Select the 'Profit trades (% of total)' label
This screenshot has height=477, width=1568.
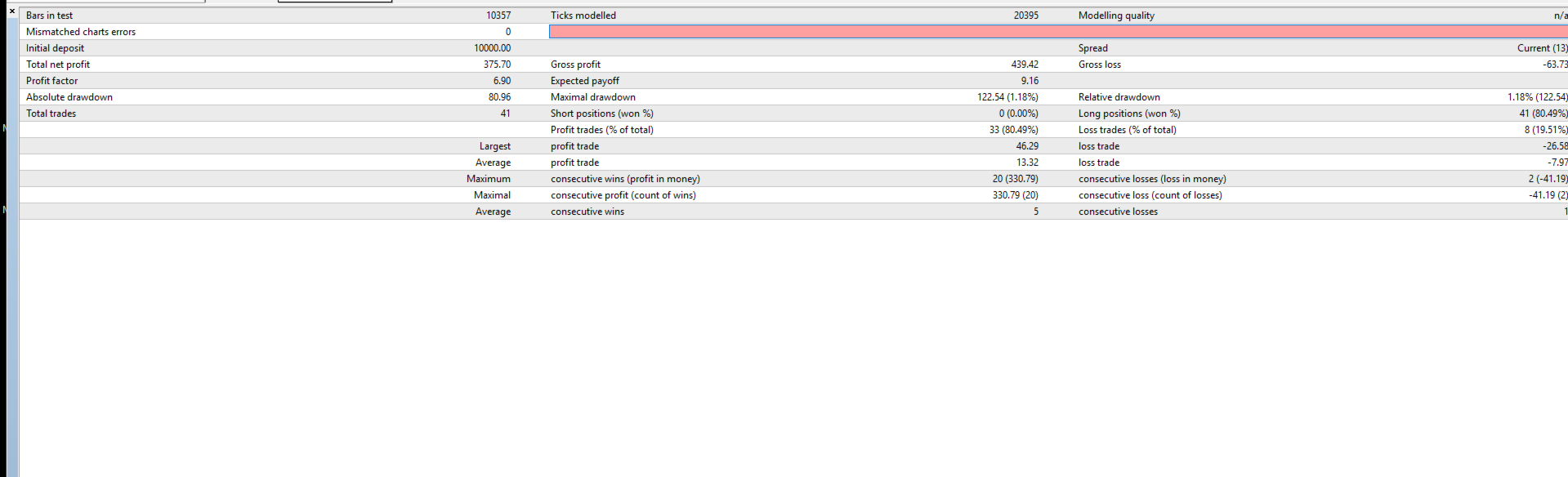(602, 130)
